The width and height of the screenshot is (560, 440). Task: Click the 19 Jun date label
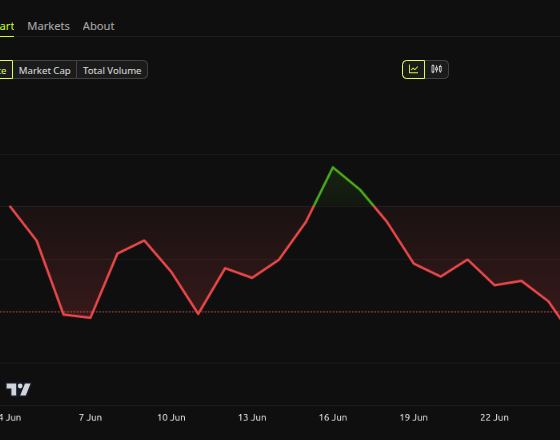click(x=414, y=418)
